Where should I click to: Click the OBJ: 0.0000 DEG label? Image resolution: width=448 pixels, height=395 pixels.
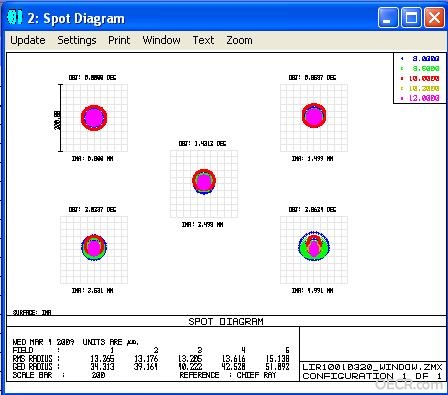[x=92, y=78]
